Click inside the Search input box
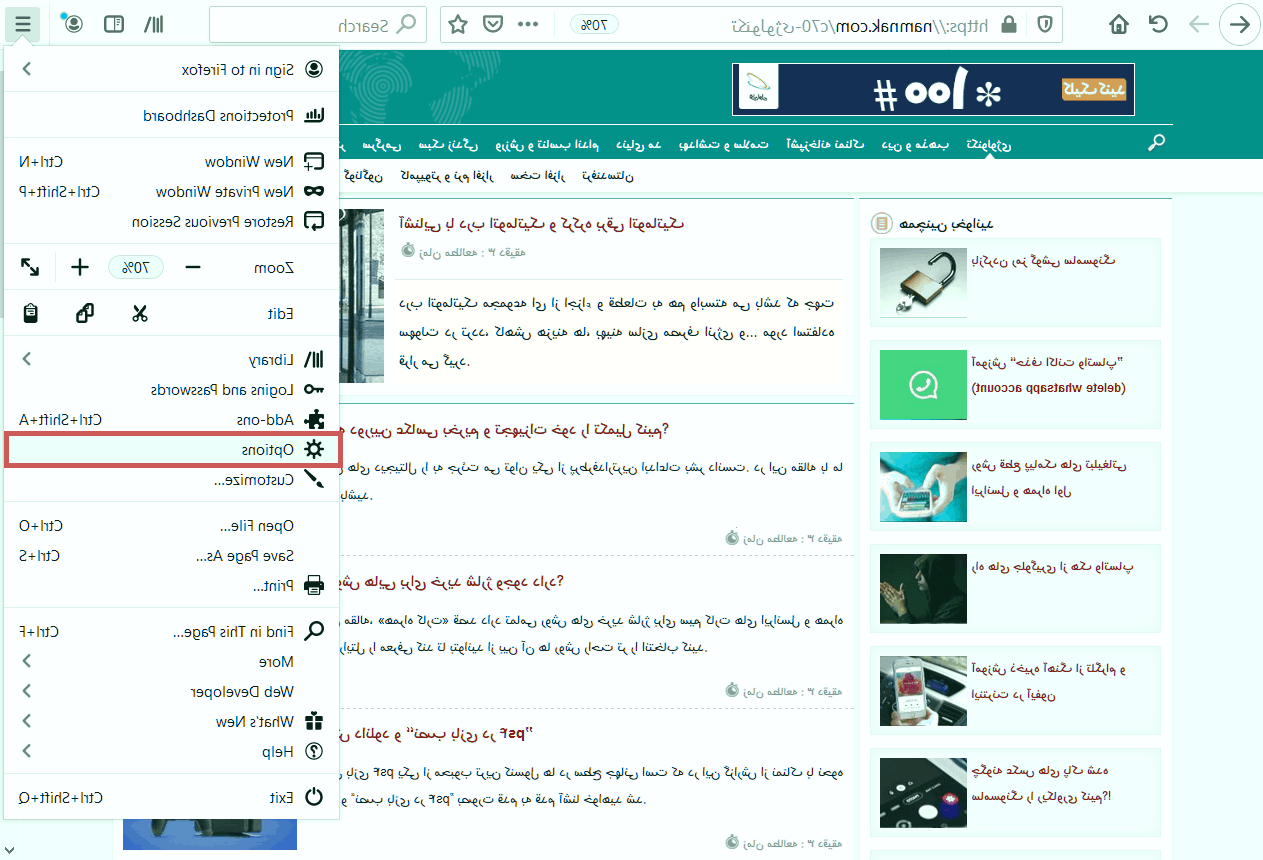Viewport: 1263px width, 860px height. [x=300, y=24]
